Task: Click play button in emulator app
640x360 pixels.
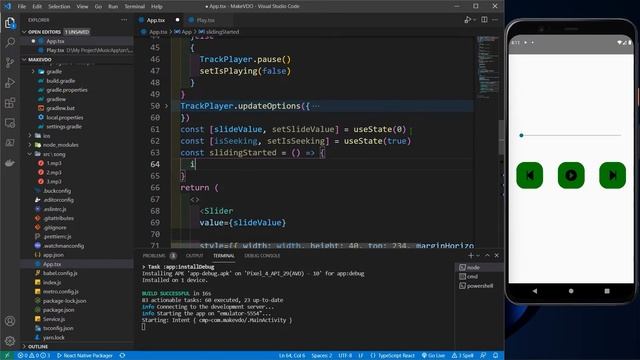Action: 571,176
